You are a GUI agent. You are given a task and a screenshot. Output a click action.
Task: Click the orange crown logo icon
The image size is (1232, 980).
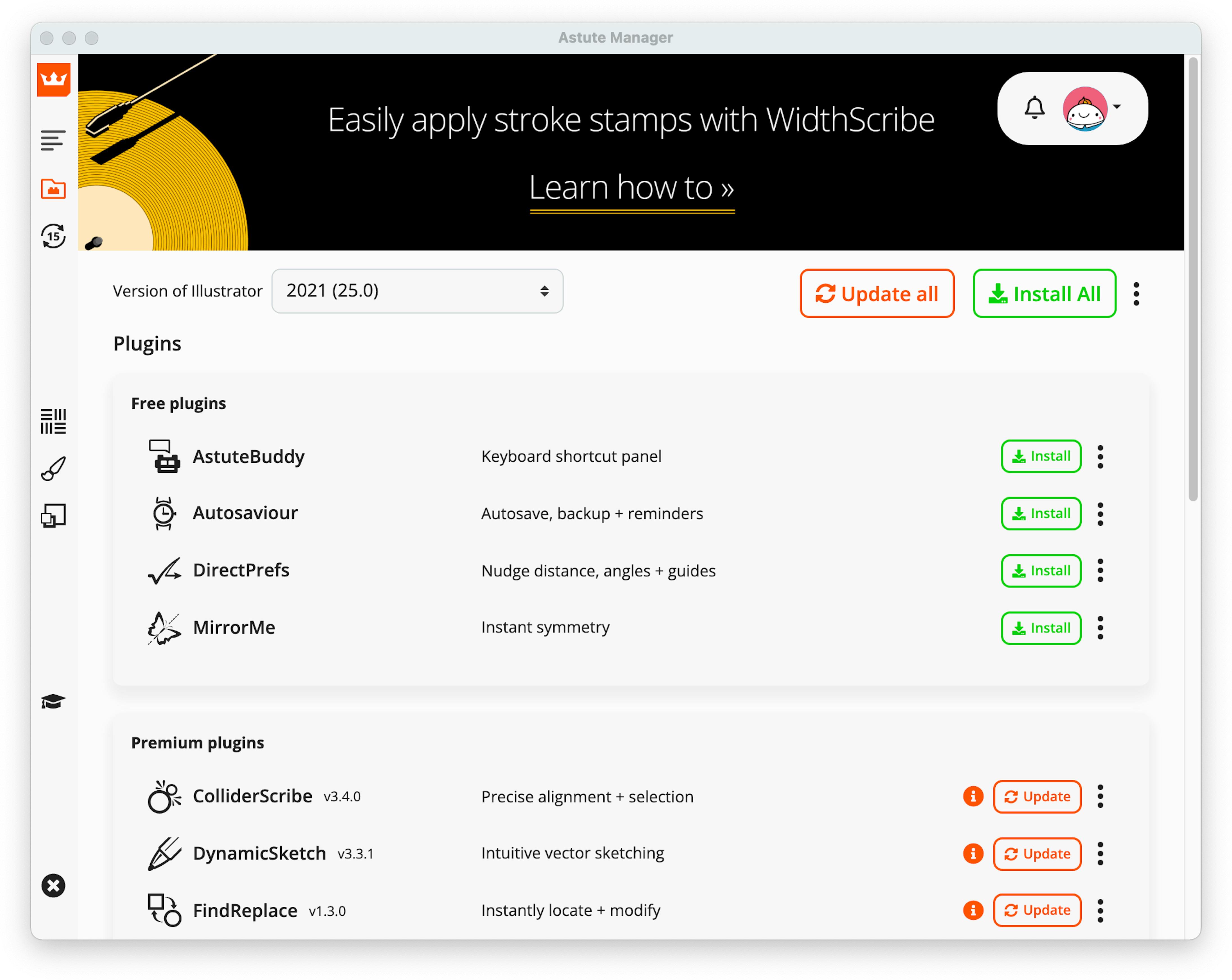(53, 80)
